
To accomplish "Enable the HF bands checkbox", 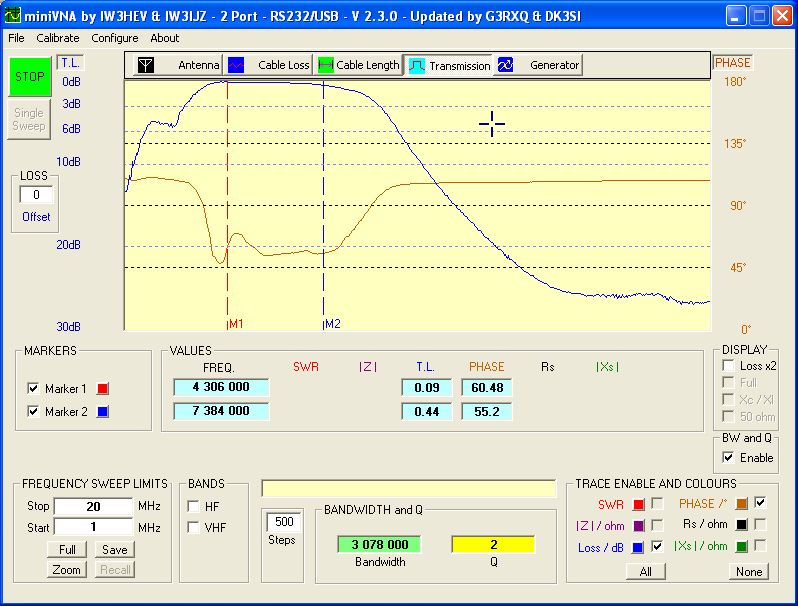I will pyautogui.click(x=194, y=505).
